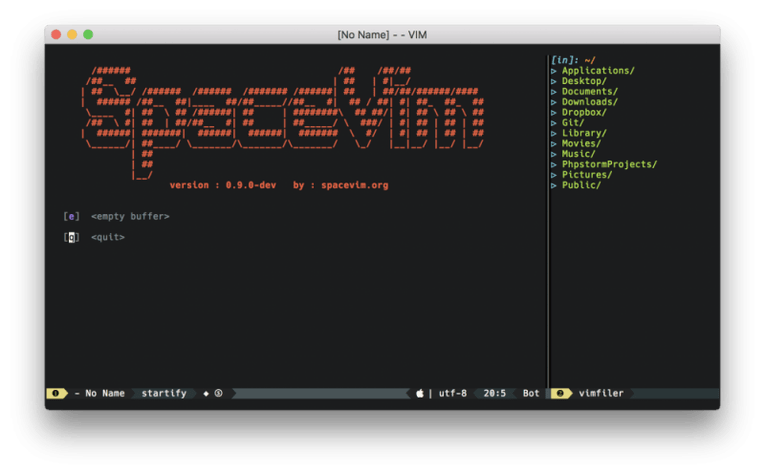Click the Documents/ folder name
Screen dimensions: 764x474
coord(590,92)
